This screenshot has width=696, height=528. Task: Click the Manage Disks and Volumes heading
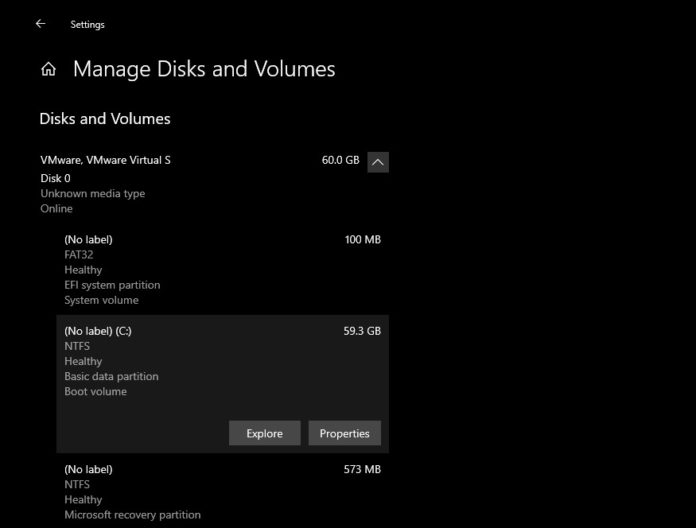[204, 69]
